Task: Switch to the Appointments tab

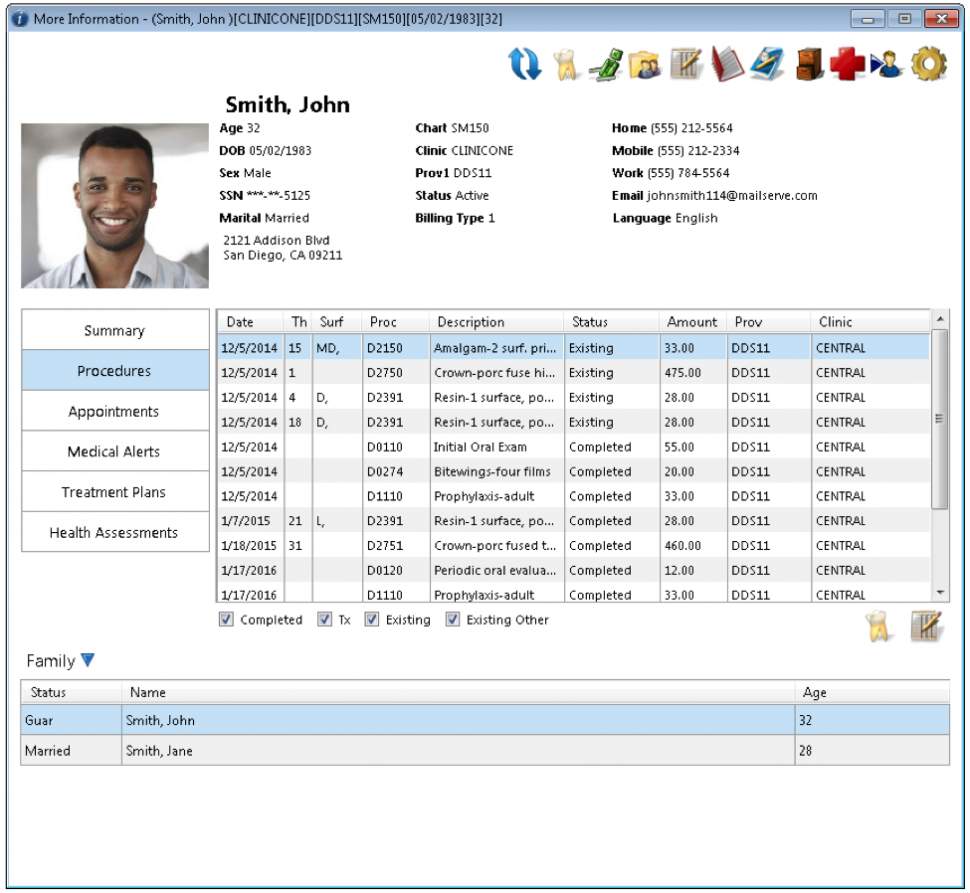Action: pos(114,410)
